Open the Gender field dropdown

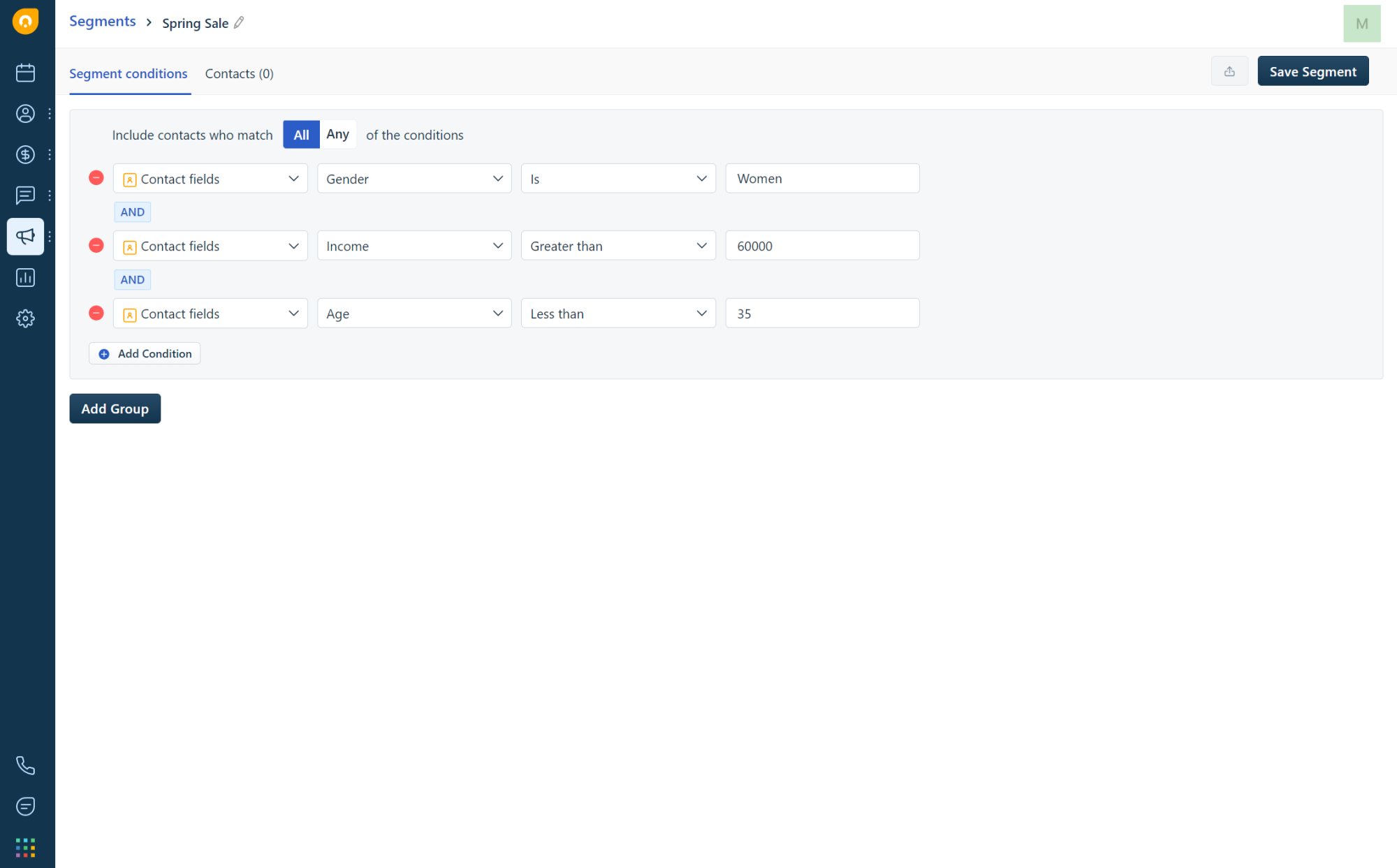414,179
